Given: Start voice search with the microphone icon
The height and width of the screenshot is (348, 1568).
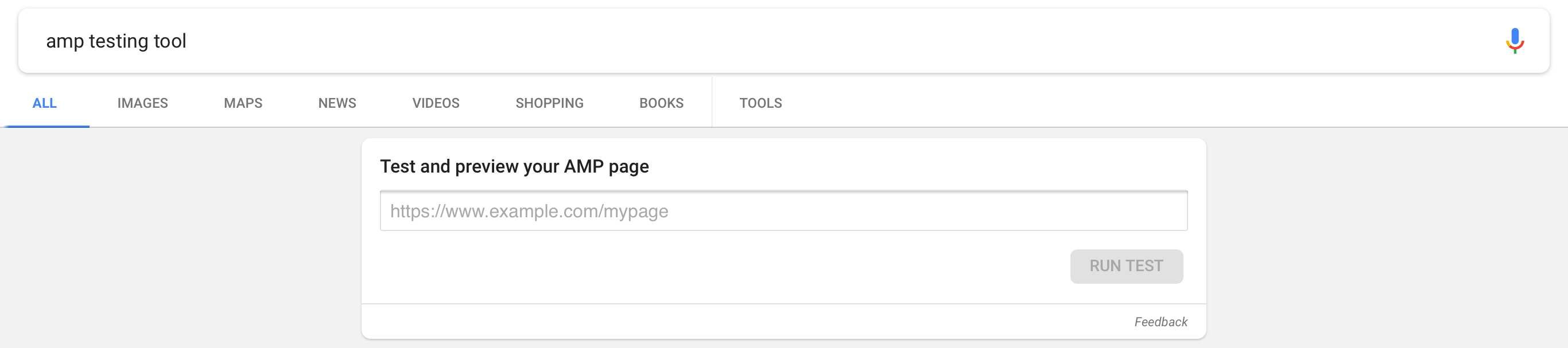Looking at the screenshot, I should pos(1515,41).
